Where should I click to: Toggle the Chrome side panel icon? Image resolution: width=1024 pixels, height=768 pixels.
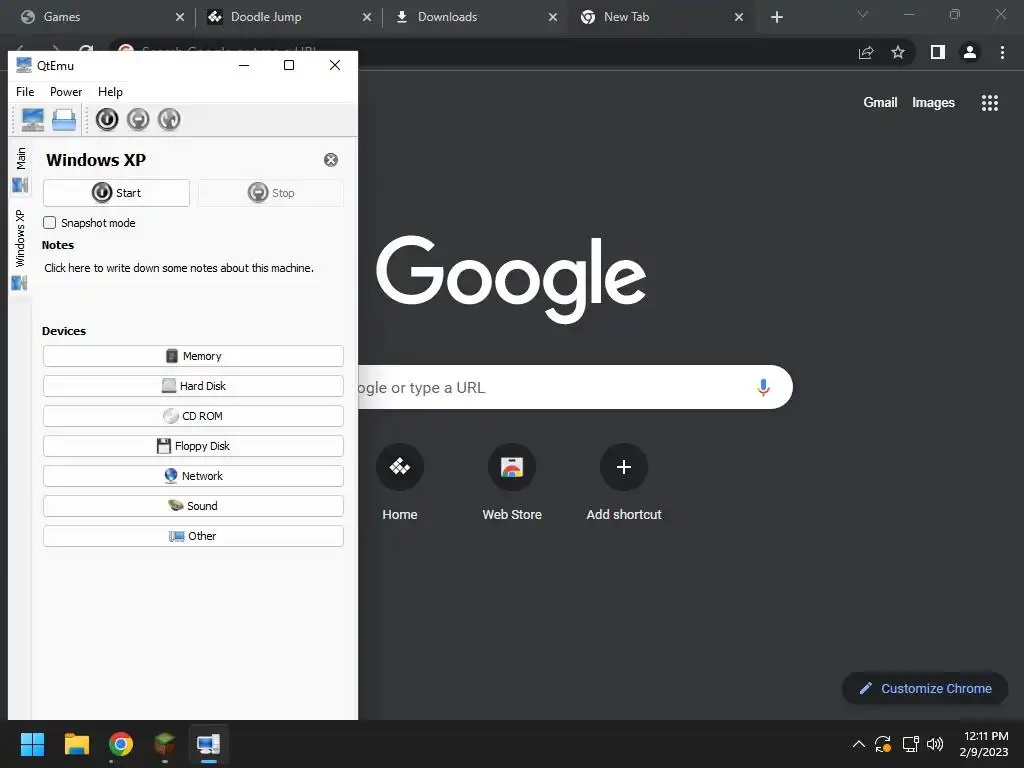click(x=938, y=52)
